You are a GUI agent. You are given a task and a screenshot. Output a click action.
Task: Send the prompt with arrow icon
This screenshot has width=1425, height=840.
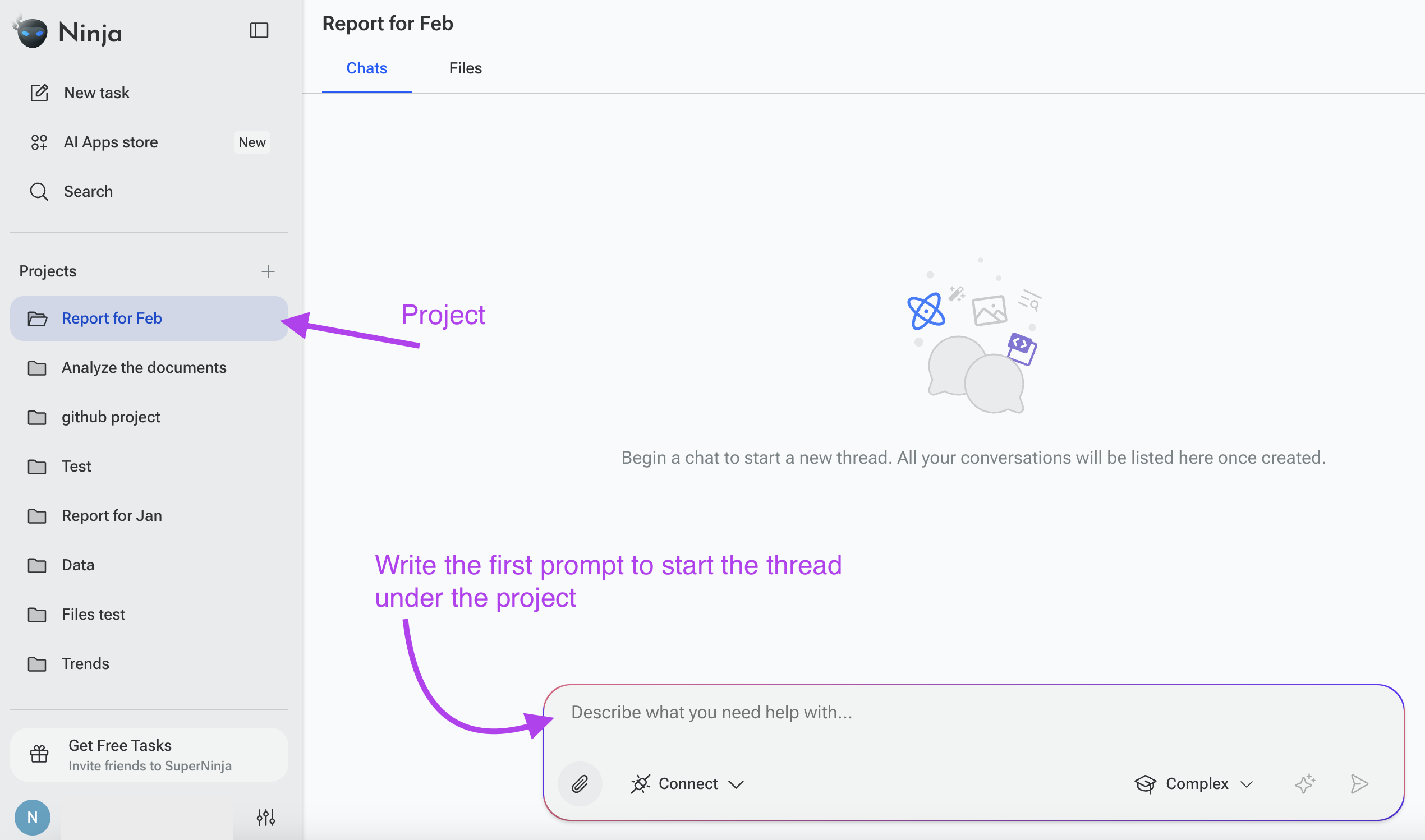click(x=1359, y=784)
